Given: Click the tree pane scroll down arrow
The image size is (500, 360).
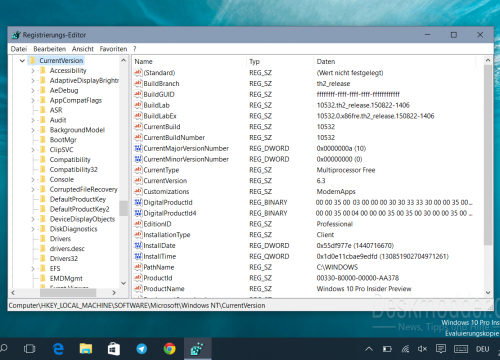Looking at the screenshot, I should [123, 283].
